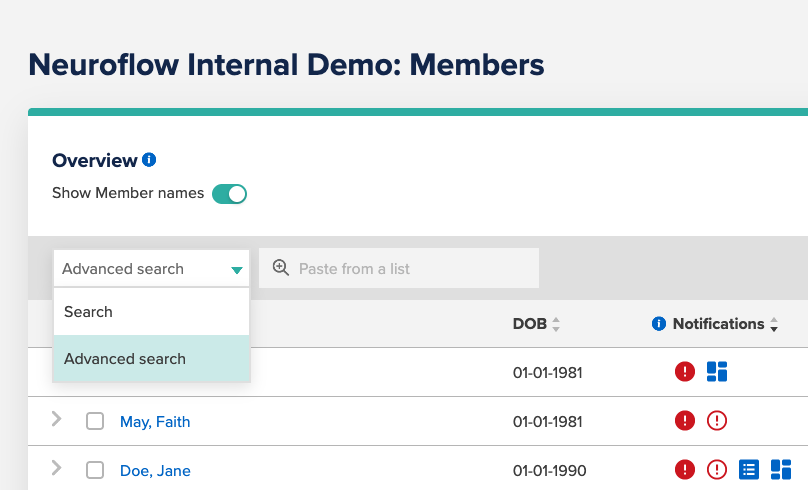This screenshot has width=808, height=490.
Task: Expand the Doe, Jane row
Action: 57,468
